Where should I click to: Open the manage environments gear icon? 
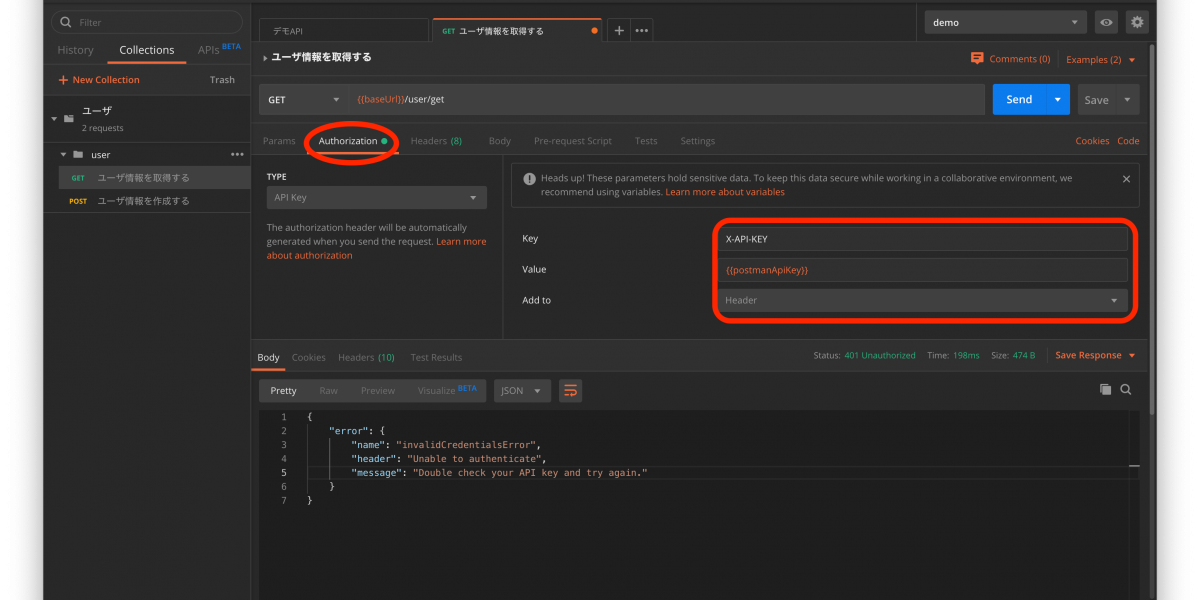click(x=1136, y=22)
